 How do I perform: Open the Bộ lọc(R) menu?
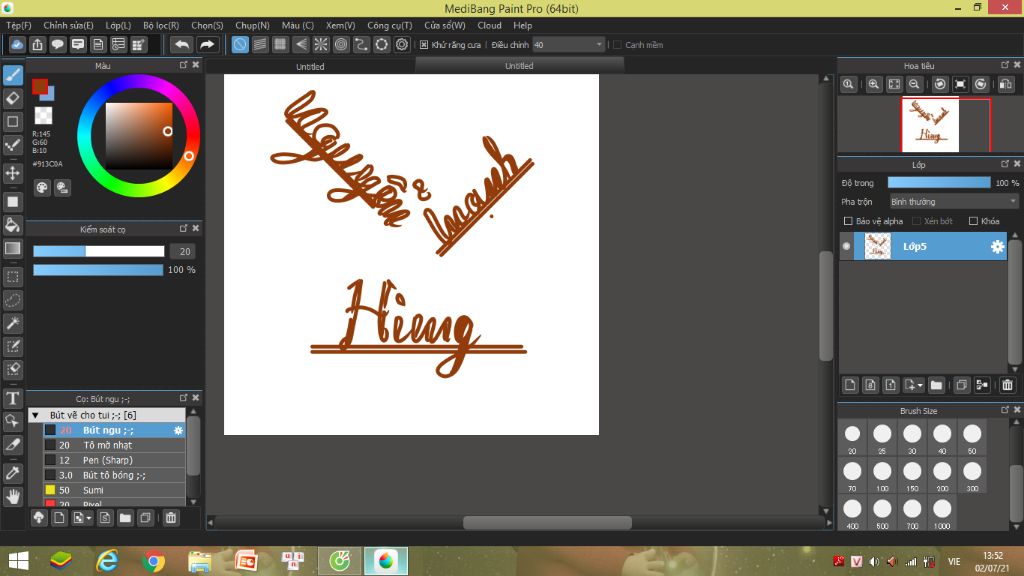pyautogui.click(x=161, y=25)
